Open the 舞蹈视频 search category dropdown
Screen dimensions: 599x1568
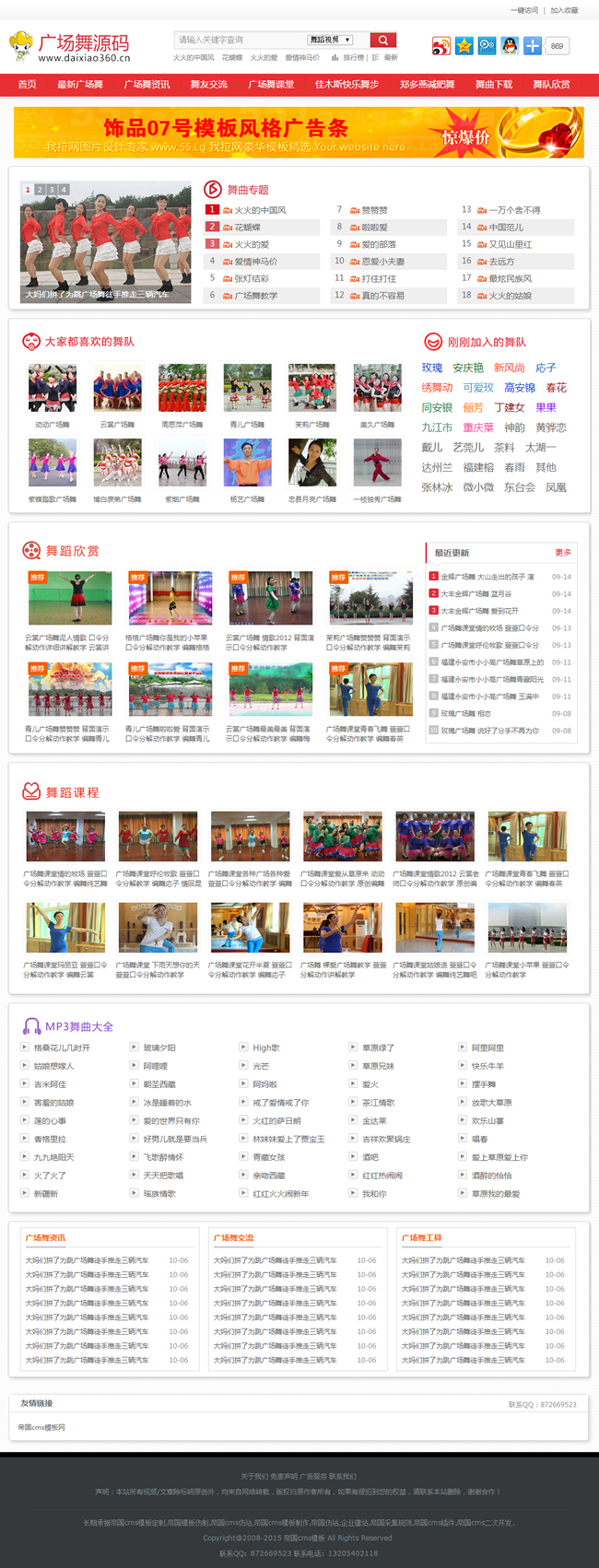331,41
